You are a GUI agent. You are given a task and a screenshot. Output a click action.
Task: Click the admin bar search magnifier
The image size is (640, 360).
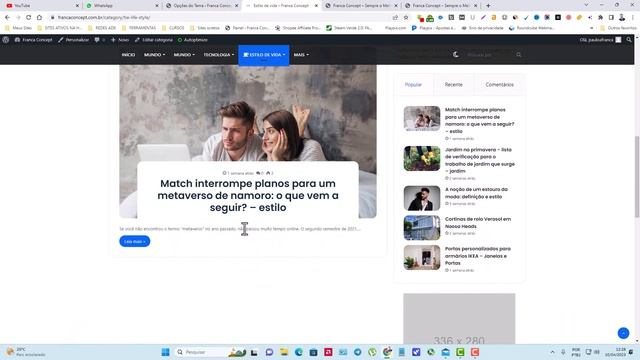[x=629, y=40]
